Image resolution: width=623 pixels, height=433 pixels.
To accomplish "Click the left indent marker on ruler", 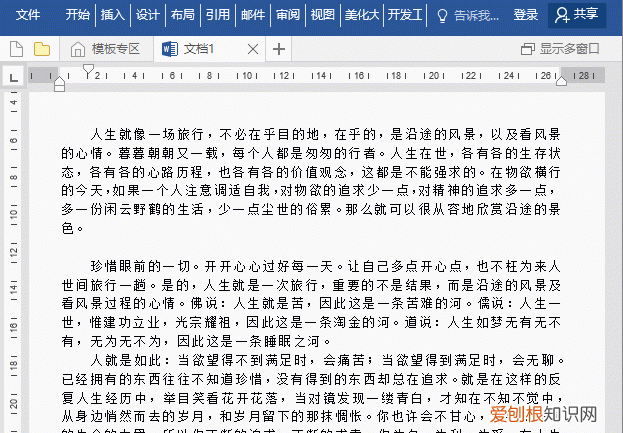I will click(59, 84).
